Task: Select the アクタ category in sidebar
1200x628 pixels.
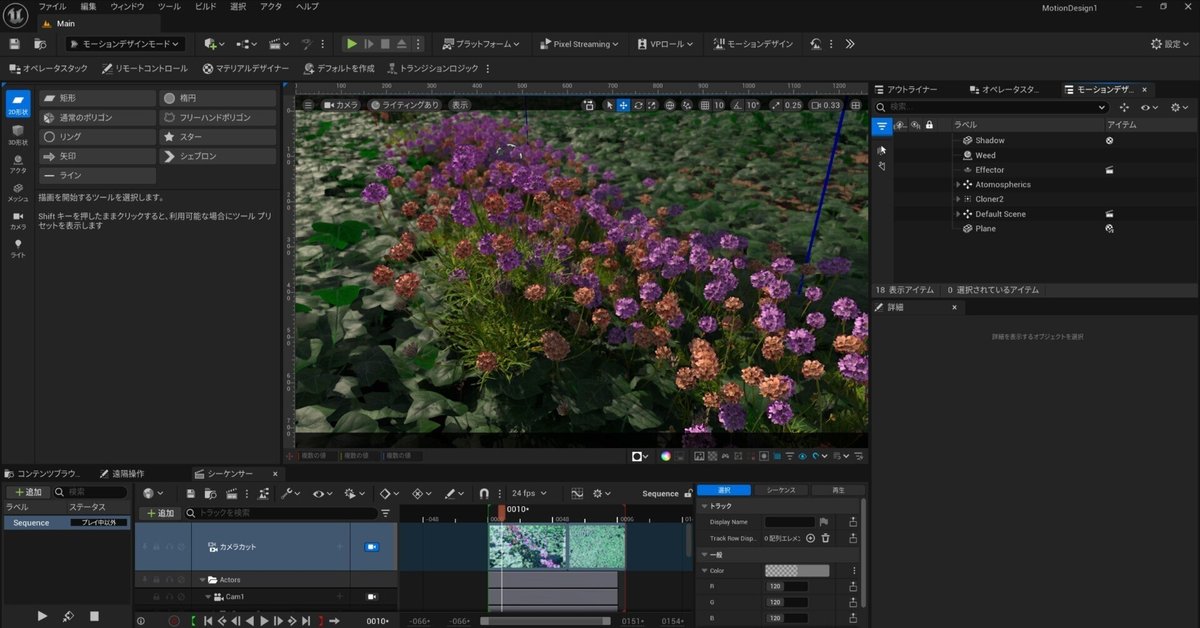Action: coord(18,163)
